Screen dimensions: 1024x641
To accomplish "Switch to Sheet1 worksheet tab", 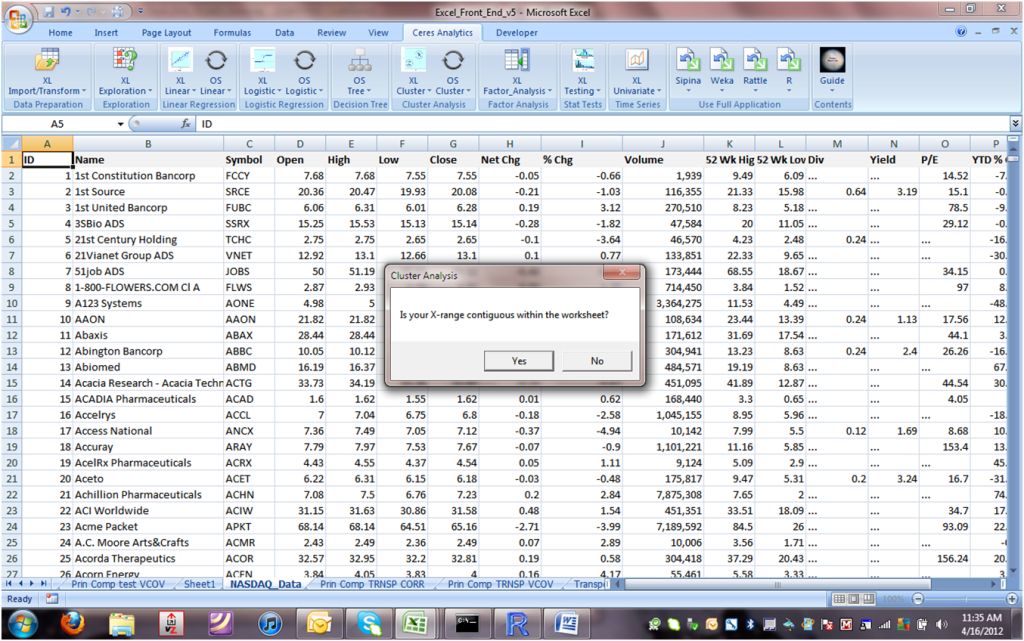I will tap(199, 584).
